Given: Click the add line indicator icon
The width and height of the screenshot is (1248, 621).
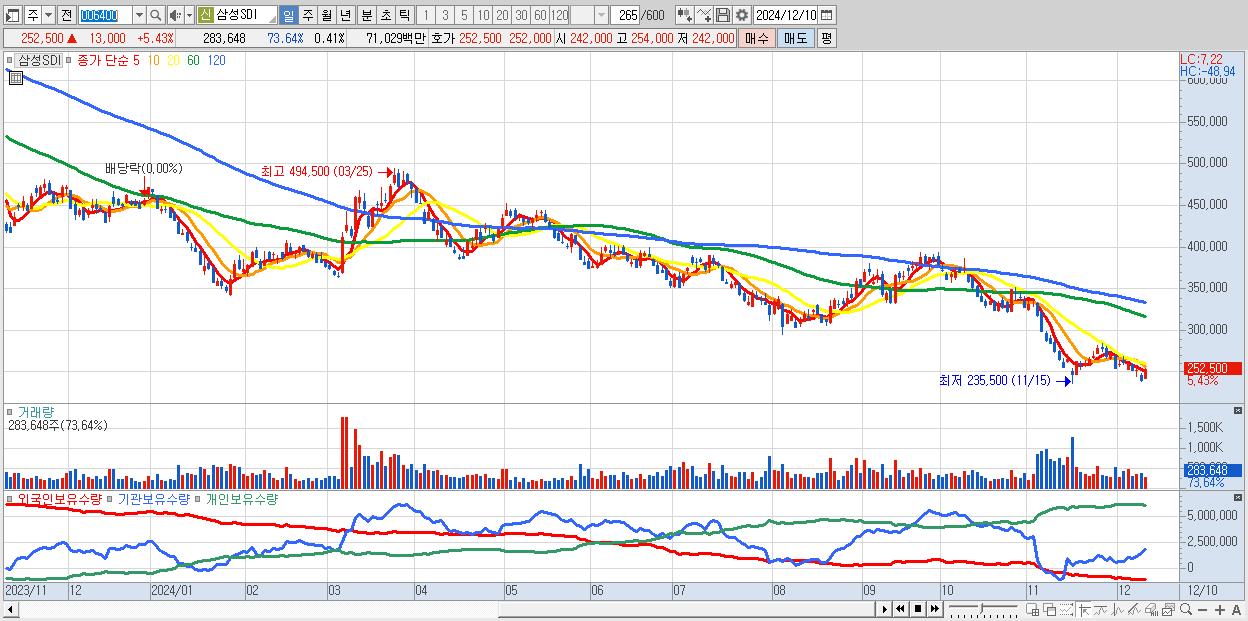Looking at the screenshot, I should (x=704, y=15).
